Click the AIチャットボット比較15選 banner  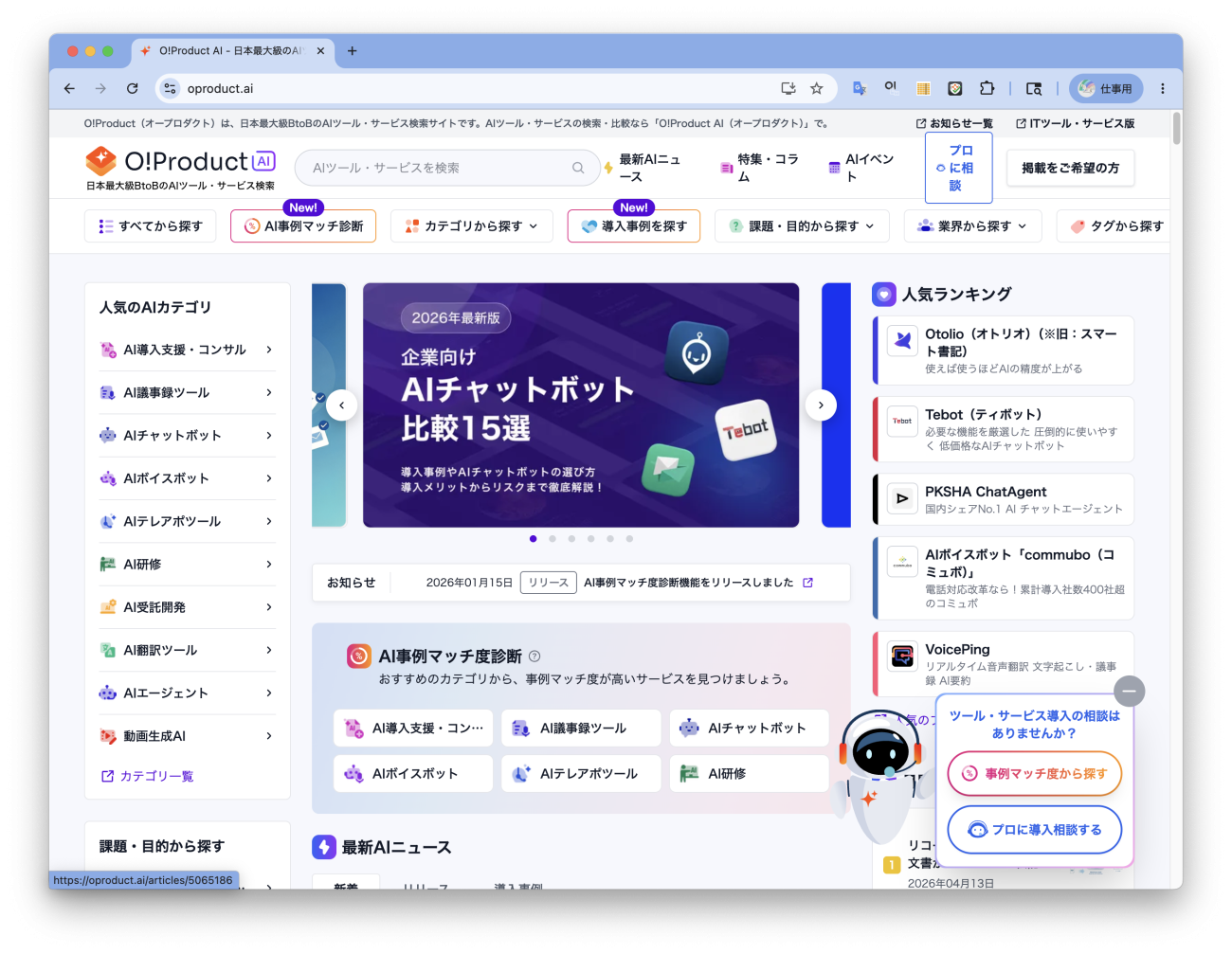point(581,405)
